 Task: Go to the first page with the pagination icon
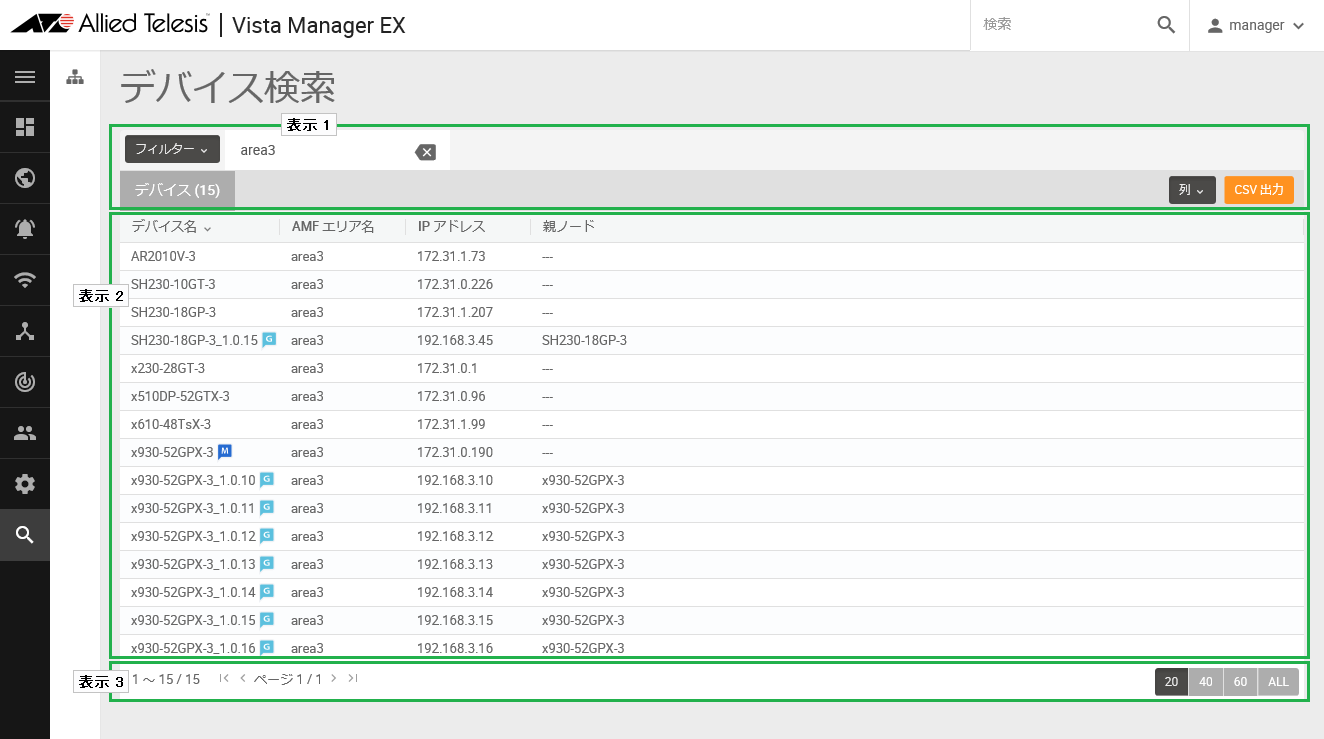coord(224,679)
